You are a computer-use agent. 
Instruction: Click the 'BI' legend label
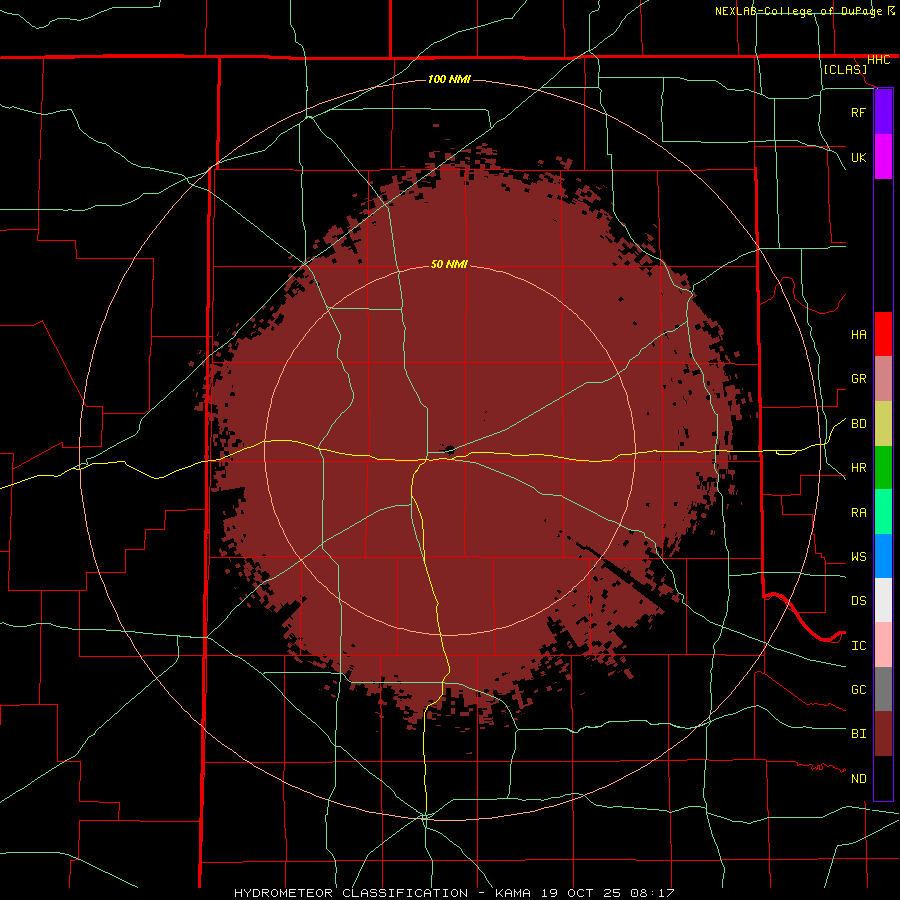858,734
